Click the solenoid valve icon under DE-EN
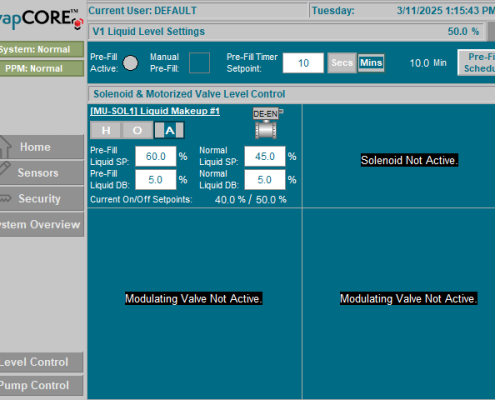495x400 pixels. 266,130
